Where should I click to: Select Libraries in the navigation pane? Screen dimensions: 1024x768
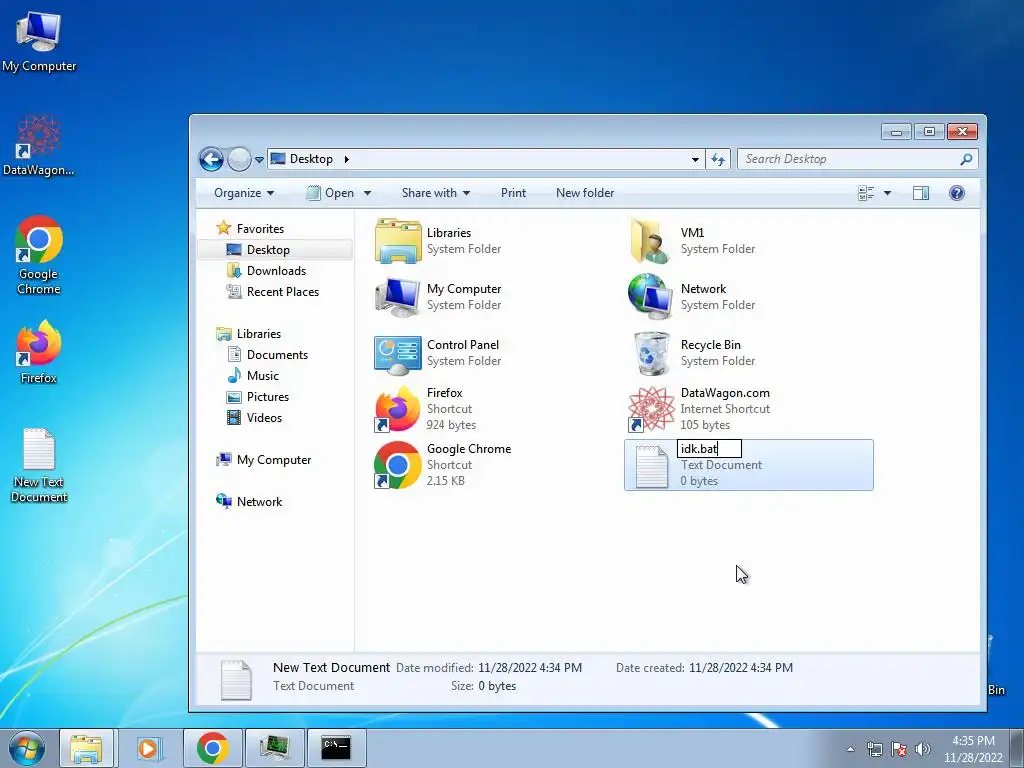[249, 334]
